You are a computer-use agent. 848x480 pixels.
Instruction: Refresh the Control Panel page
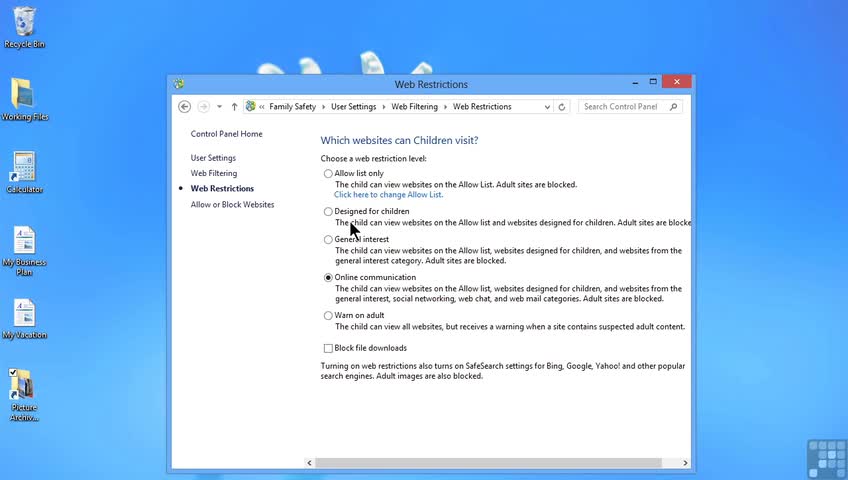coord(561,107)
